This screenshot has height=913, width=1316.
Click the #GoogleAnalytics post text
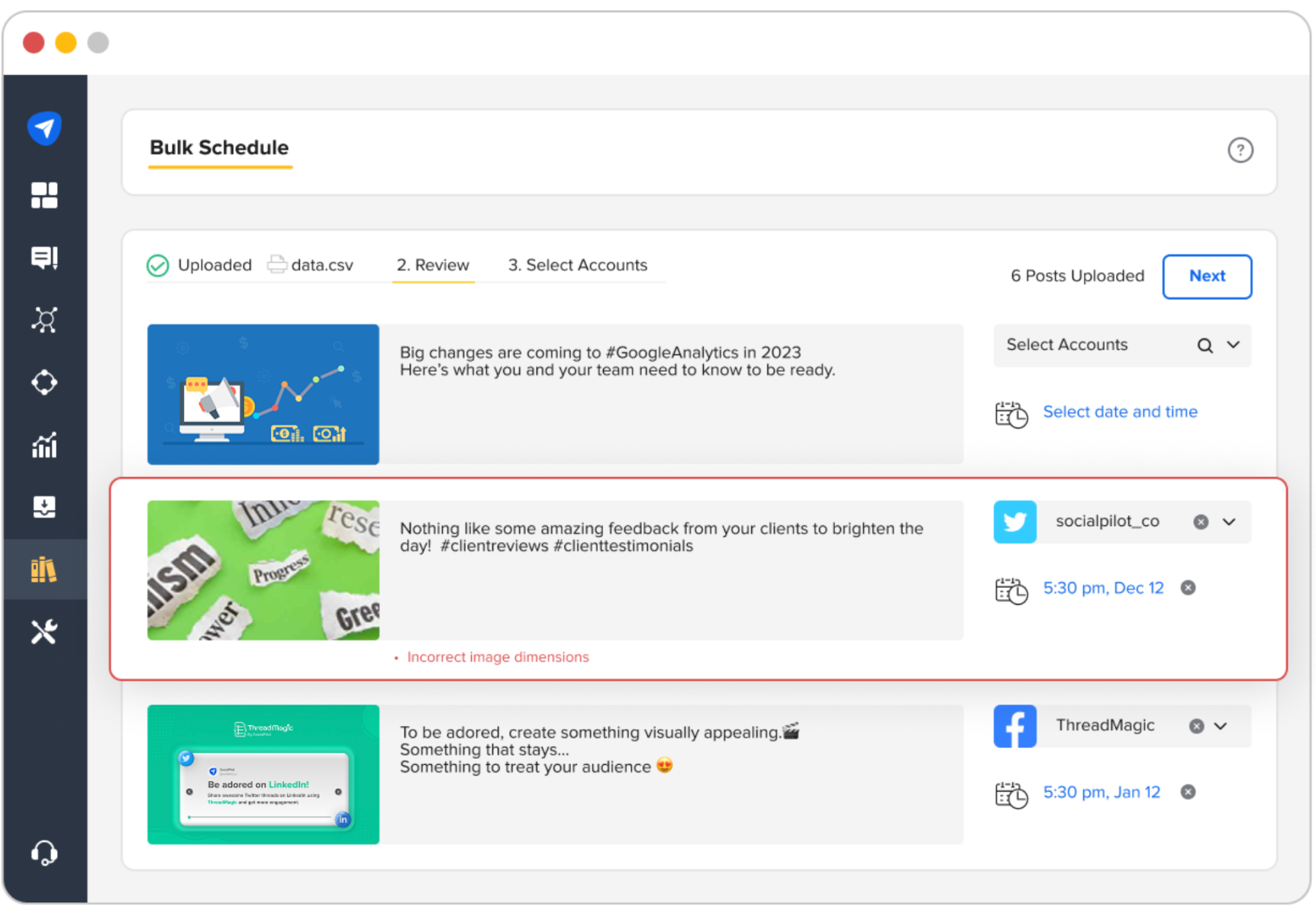coord(618,361)
